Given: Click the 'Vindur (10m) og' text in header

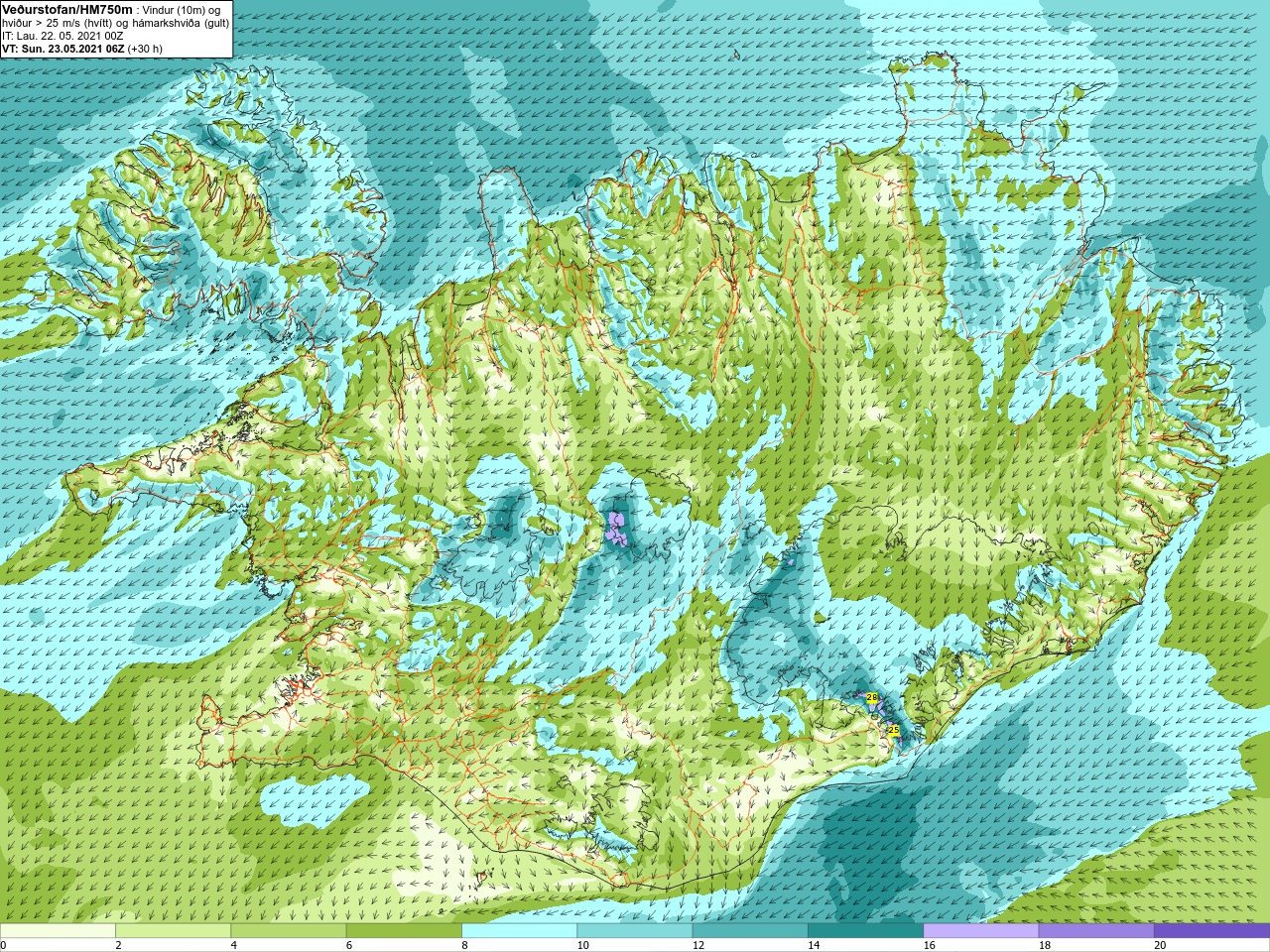Looking at the screenshot, I should 181,10.
